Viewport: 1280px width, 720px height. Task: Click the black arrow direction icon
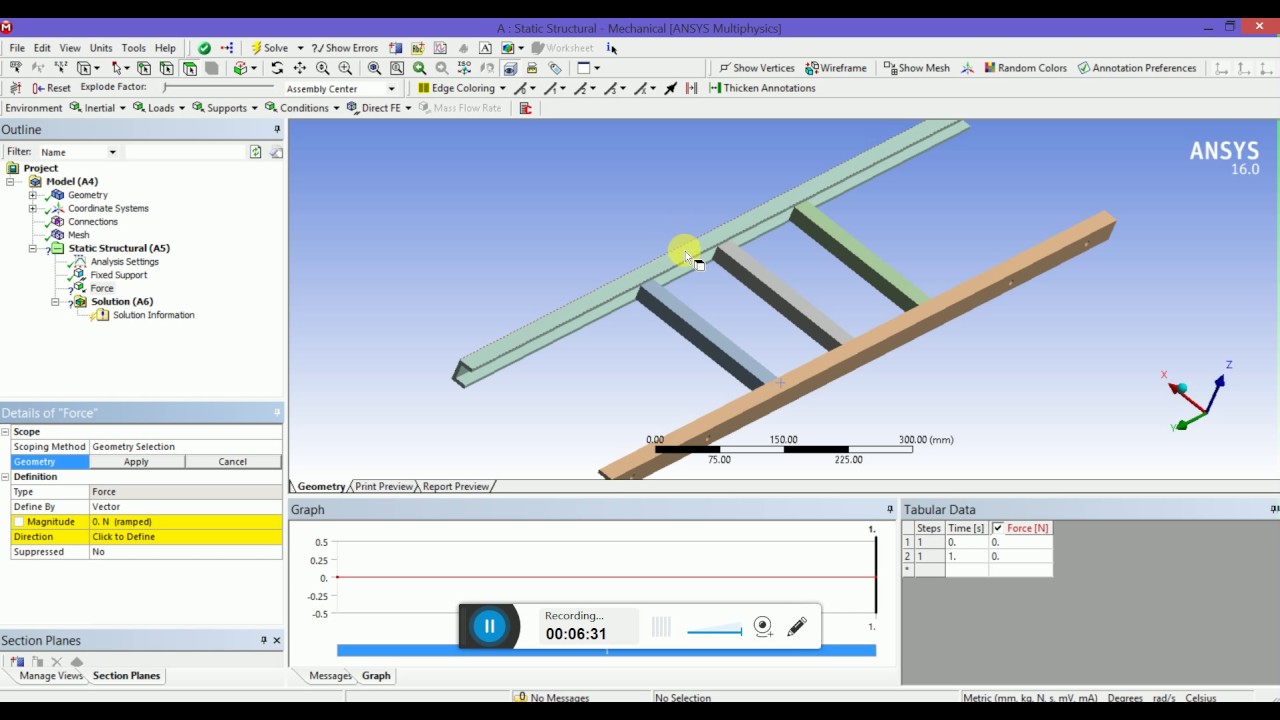tap(671, 88)
